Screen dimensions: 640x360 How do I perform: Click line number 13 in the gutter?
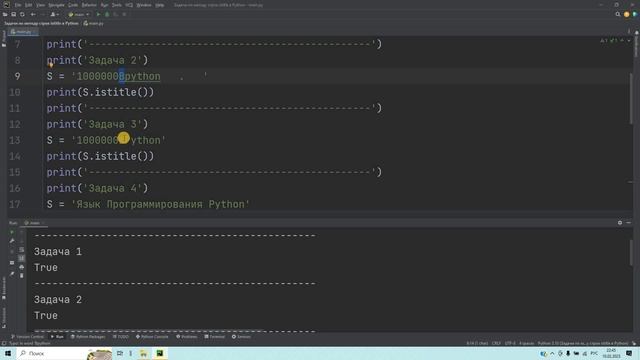[15, 140]
